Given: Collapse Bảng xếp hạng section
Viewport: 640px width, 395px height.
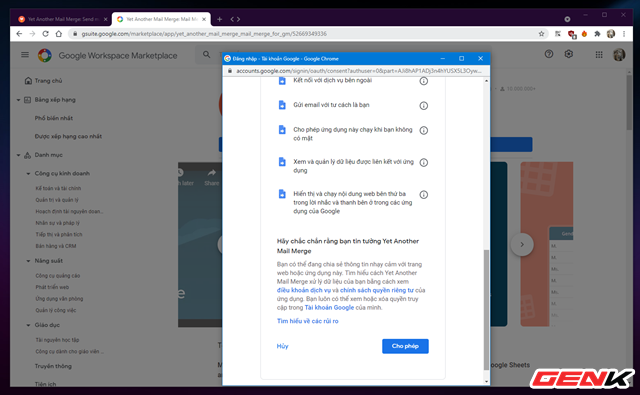Looking at the screenshot, I should [x=18, y=100].
